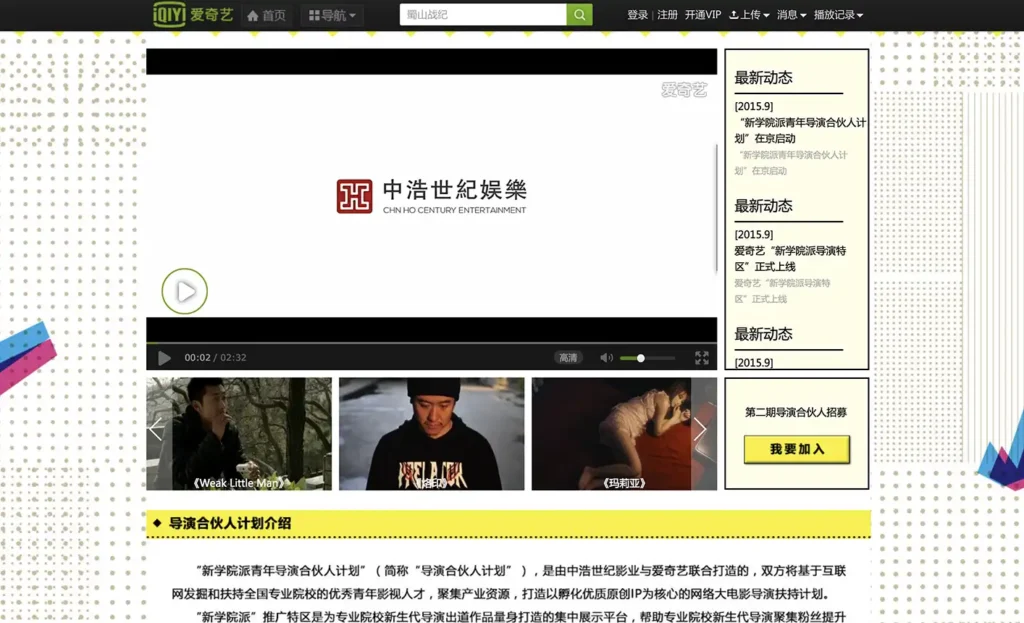The height and width of the screenshot is (623, 1024).
Task: Click the yellow 我要加入 button
Action: point(797,449)
